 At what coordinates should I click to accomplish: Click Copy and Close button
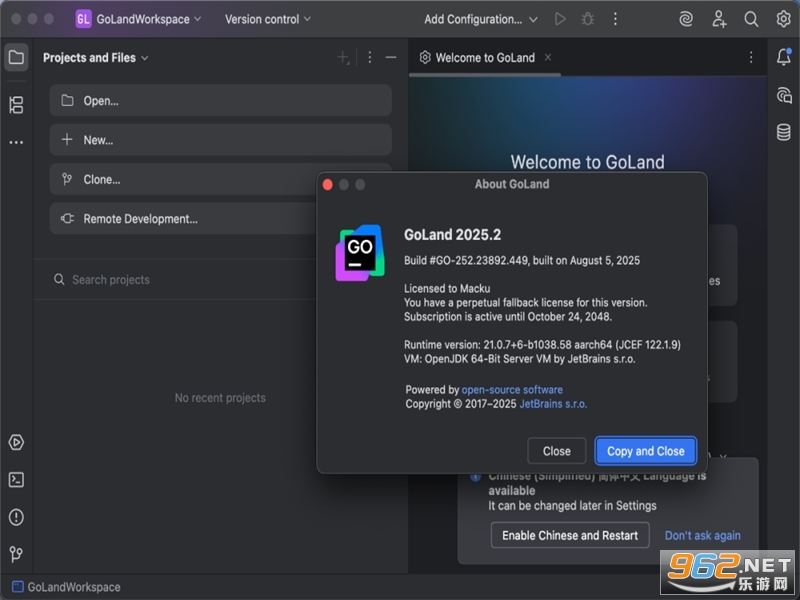[x=645, y=451]
